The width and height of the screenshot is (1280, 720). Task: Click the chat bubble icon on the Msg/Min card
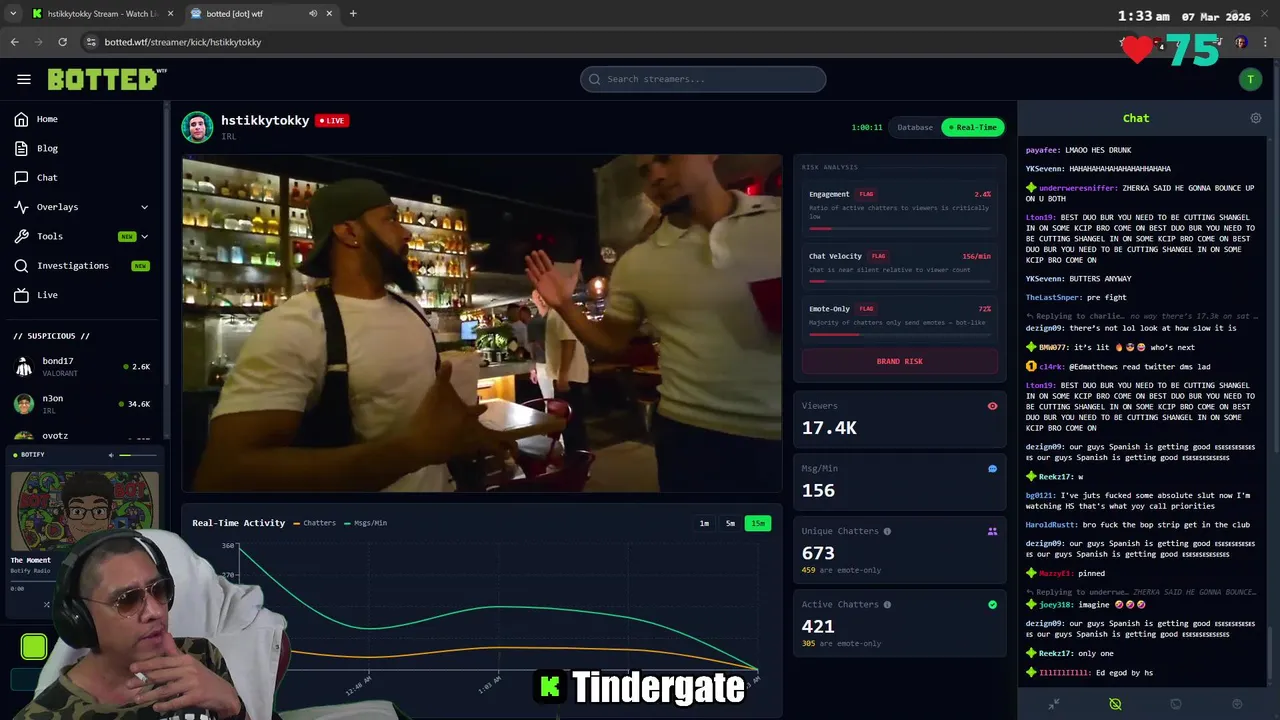pos(992,468)
